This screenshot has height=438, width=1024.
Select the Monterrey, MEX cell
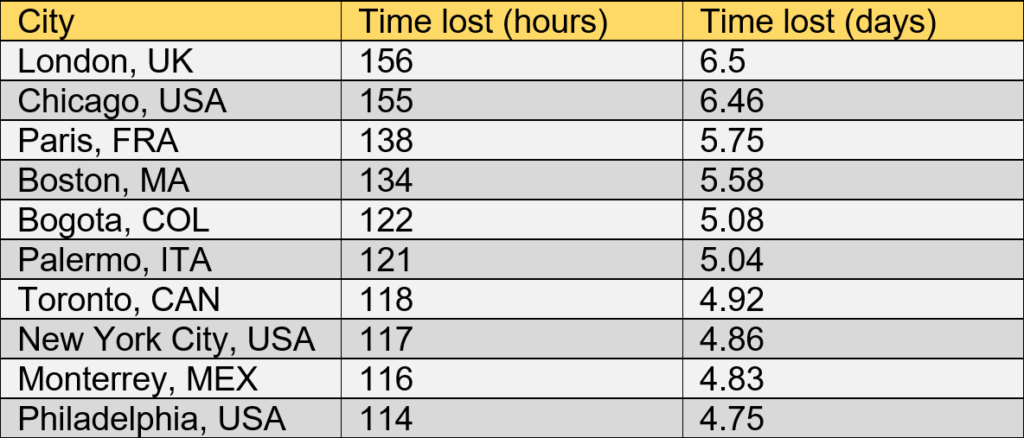tap(138, 380)
